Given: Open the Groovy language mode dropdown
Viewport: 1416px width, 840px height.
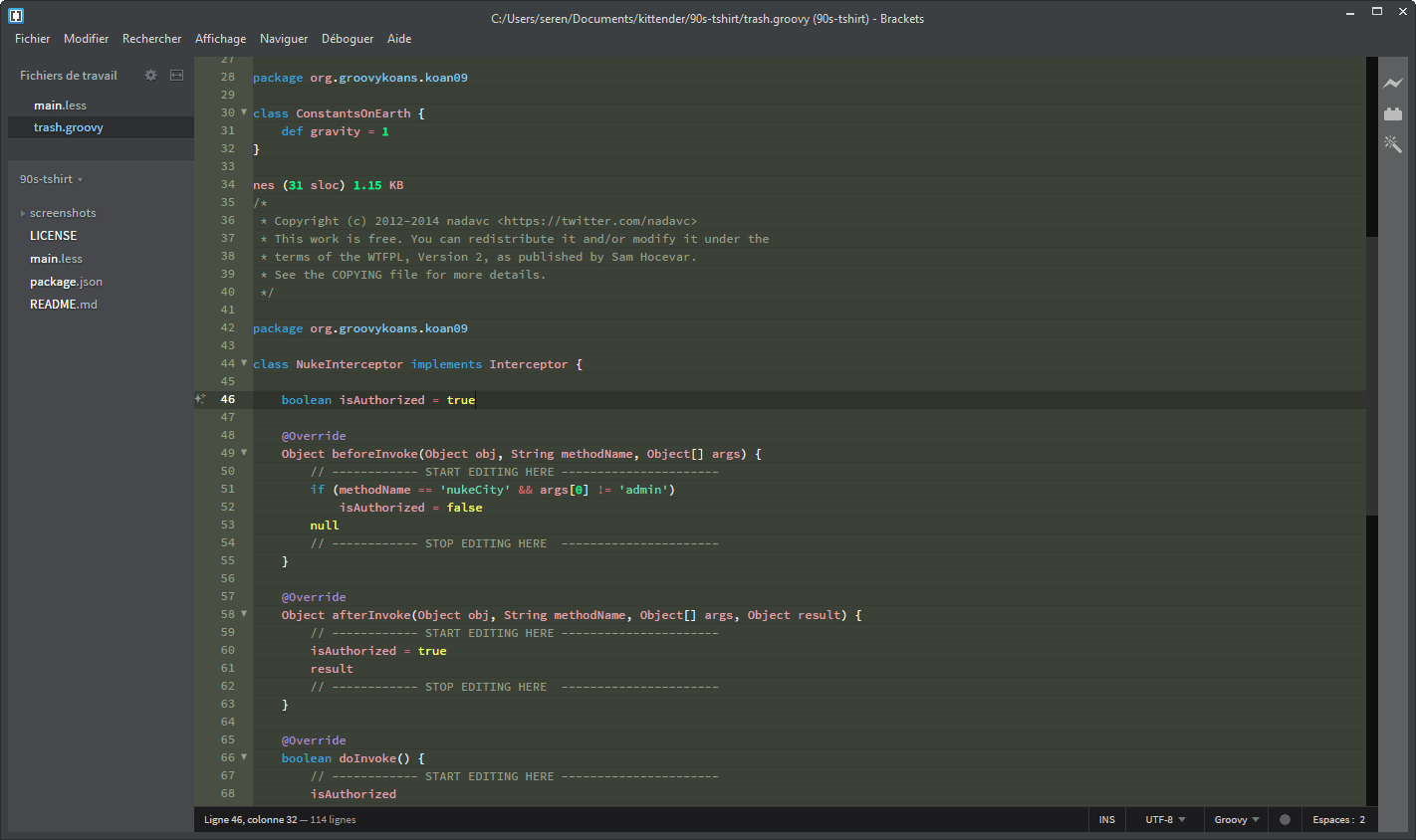Looking at the screenshot, I should click(1237, 820).
